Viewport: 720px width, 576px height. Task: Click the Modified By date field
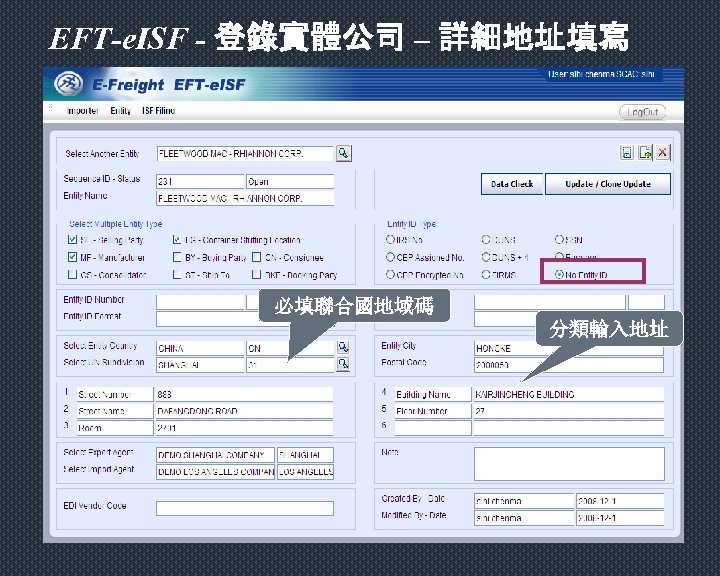pyautogui.click(x=620, y=518)
